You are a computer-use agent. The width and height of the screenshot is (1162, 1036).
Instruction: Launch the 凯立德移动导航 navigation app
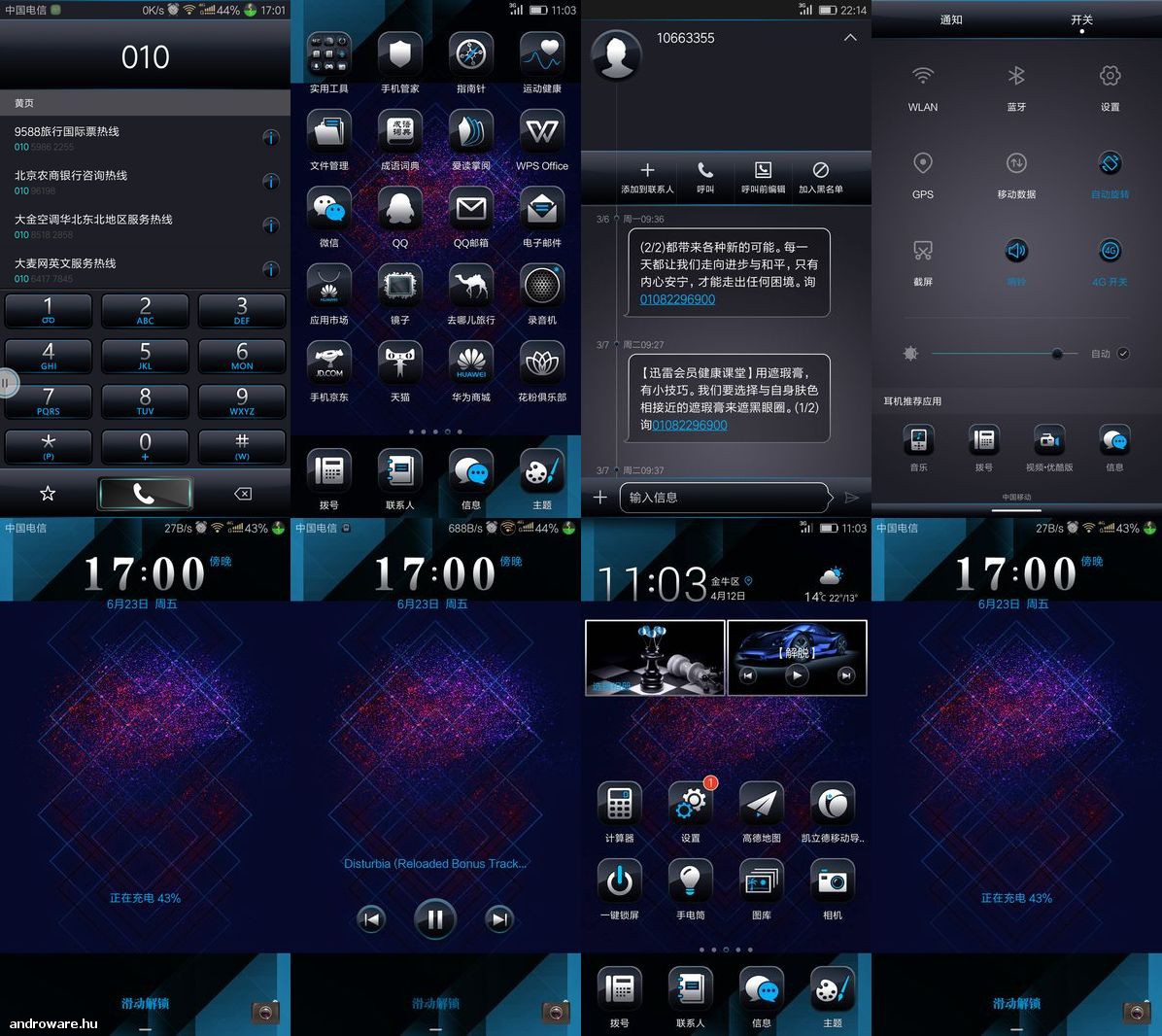[833, 805]
